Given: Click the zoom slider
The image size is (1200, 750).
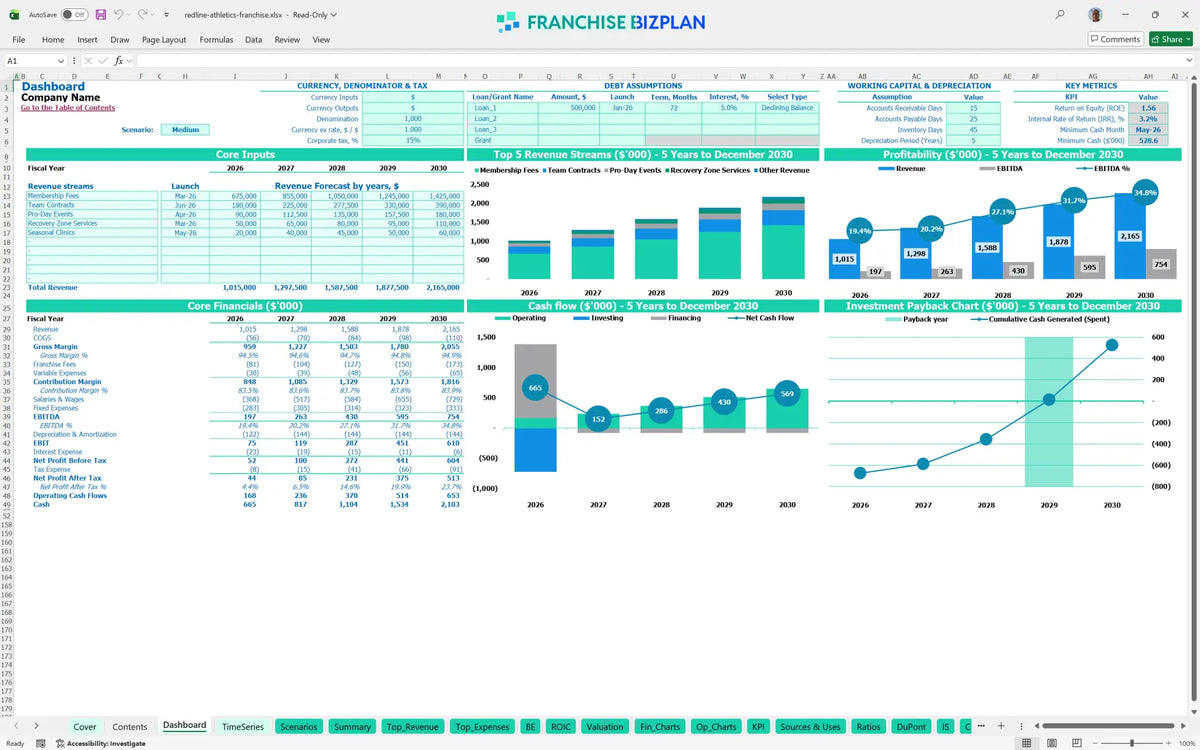Looking at the screenshot, I should [x=1130, y=743].
